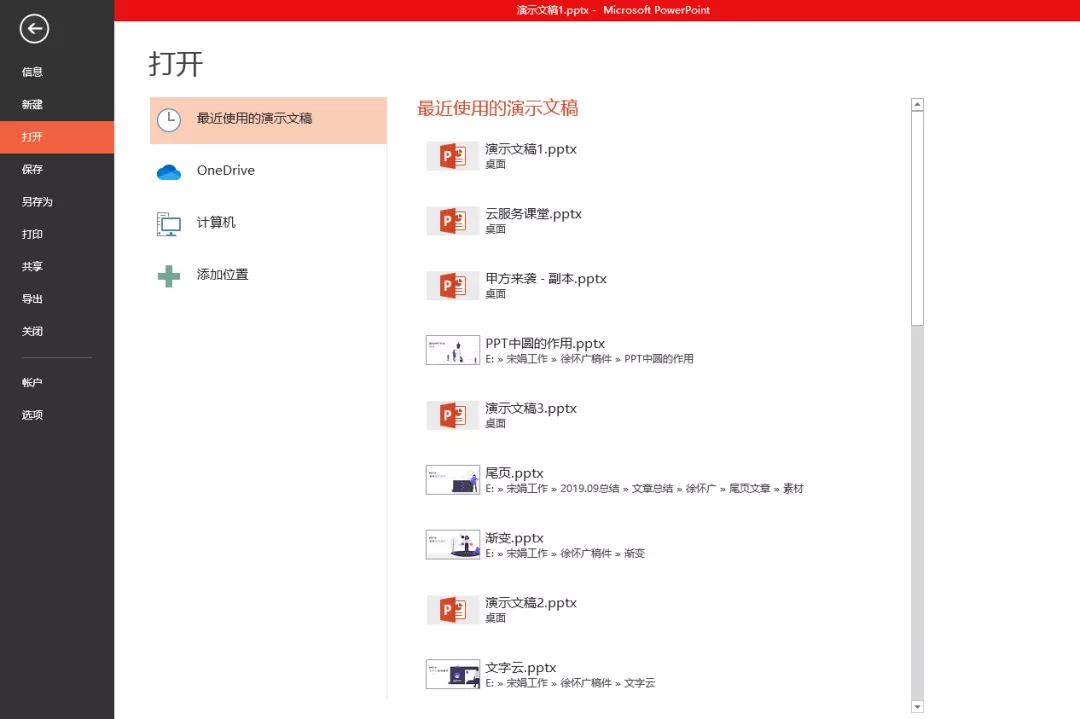Image resolution: width=1080 pixels, height=719 pixels.
Task: Click the path text under 尾页.pptx
Action: (x=644, y=488)
